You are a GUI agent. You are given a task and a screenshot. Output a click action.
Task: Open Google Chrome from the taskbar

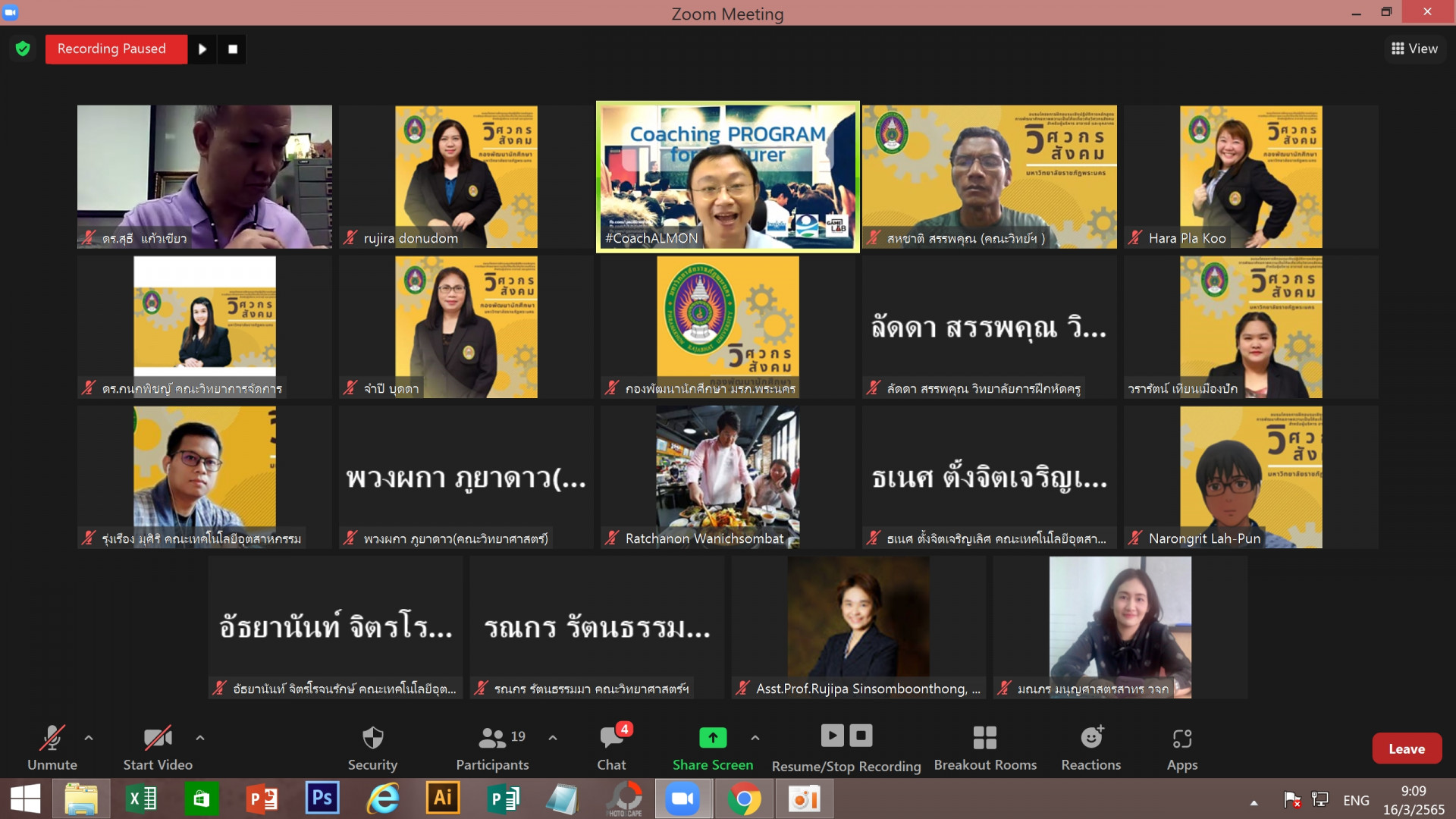coord(744,799)
